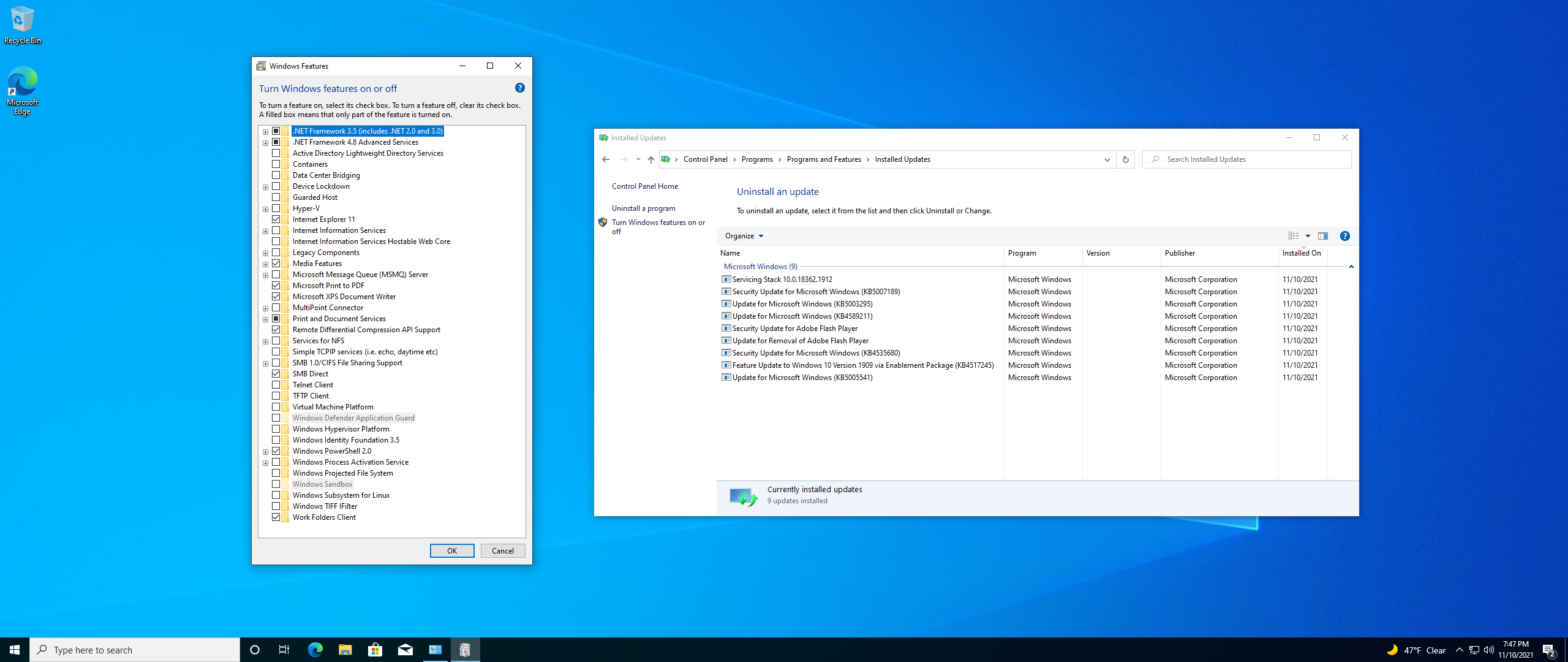The width and height of the screenshot is (1568, 662).
Task: Open Task View on taskbar
Action: [284, 650]
